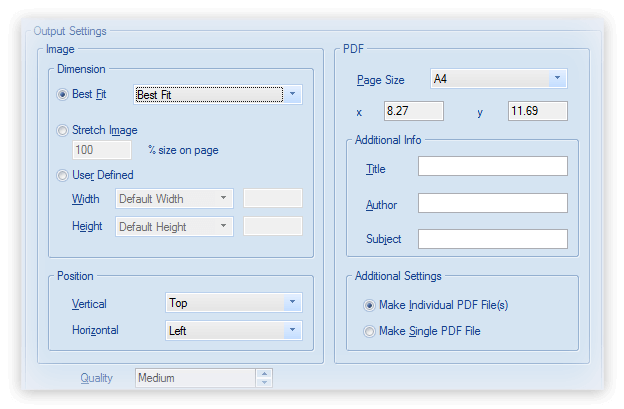The width and height of the screenshot is (624, 409).
Task: Select the Best Fit radio button
Action: (64, 95)
